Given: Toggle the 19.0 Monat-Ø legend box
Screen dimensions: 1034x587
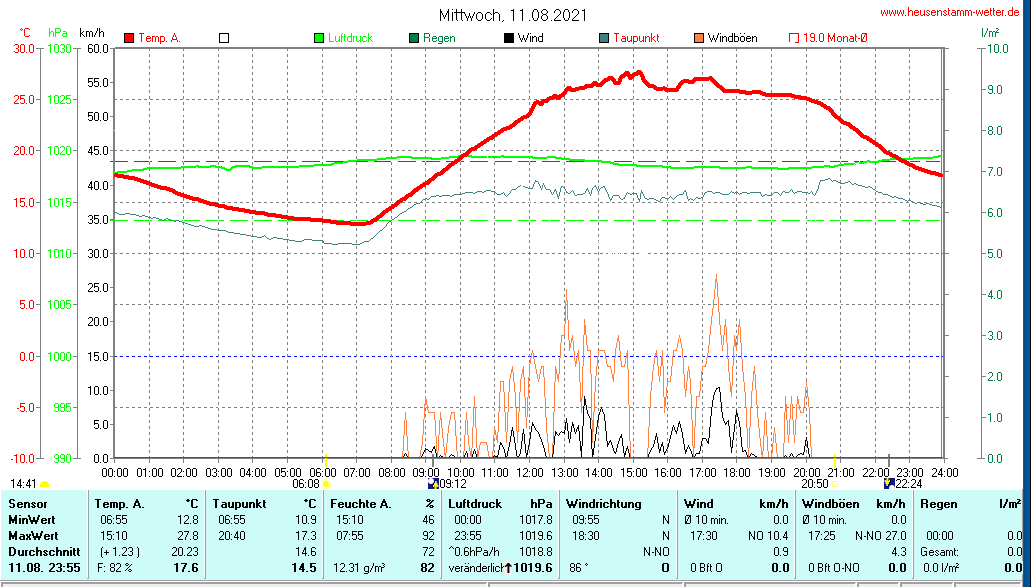Looking at the screenshot, I should [x=795, y=38].
